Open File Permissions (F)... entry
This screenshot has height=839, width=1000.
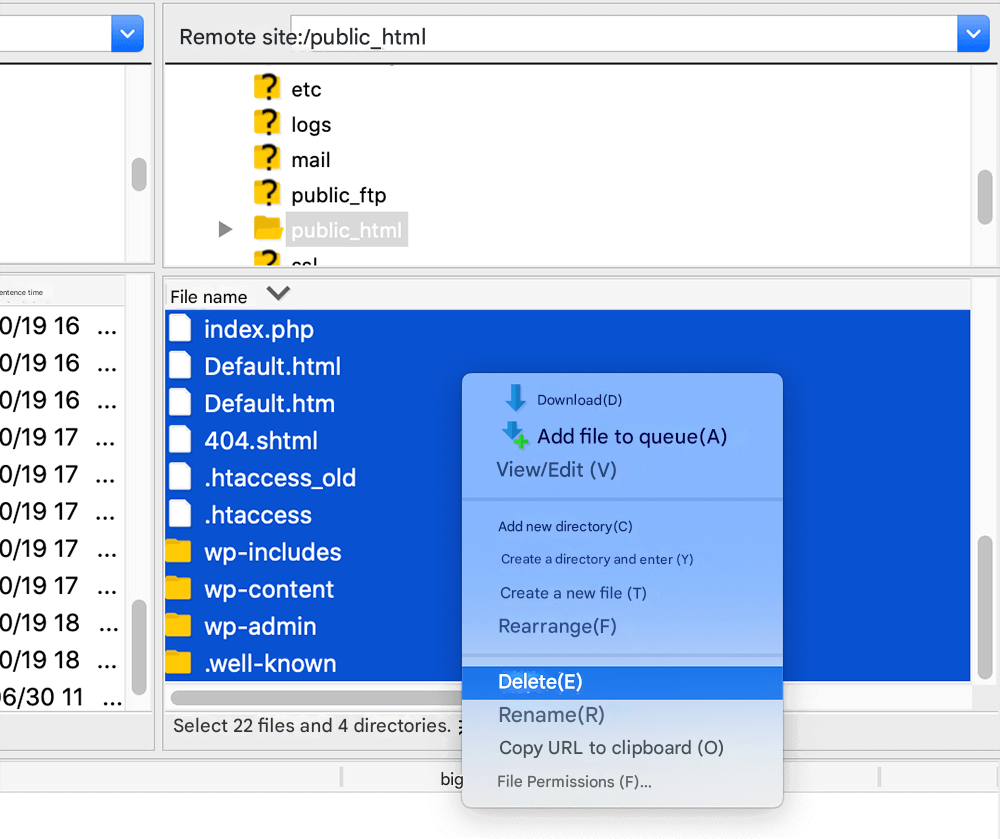point(574,782)
